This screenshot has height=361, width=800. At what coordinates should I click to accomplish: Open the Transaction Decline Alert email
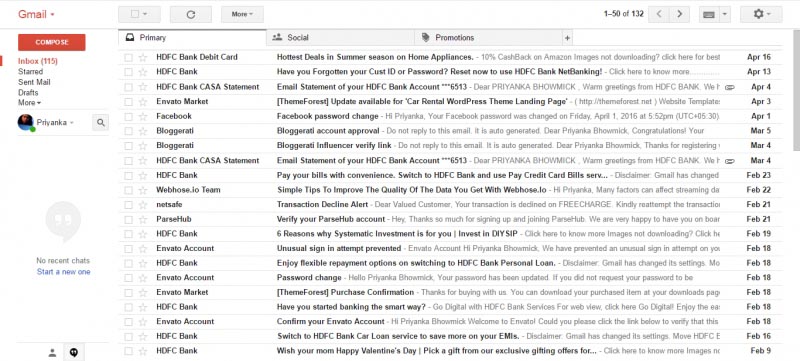(449, 204)
